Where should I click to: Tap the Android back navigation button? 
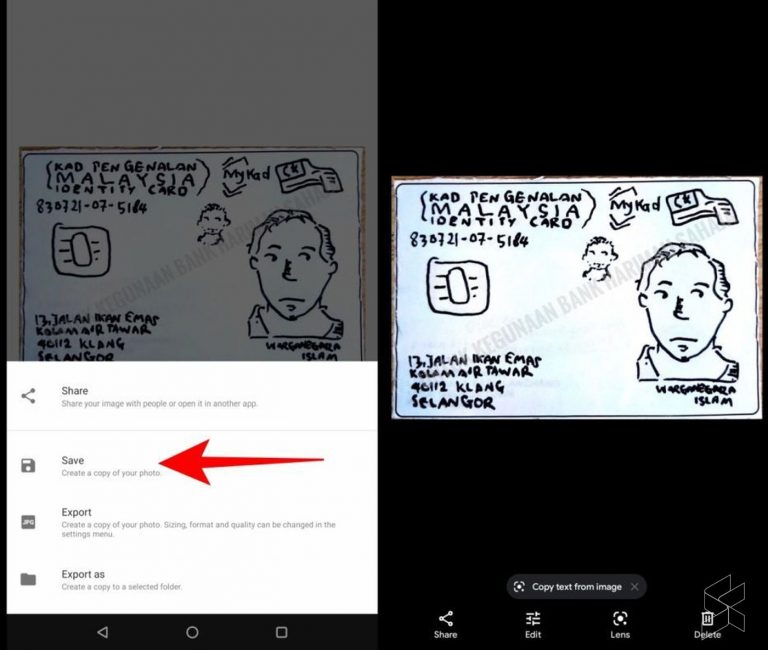tap(102, 632)
